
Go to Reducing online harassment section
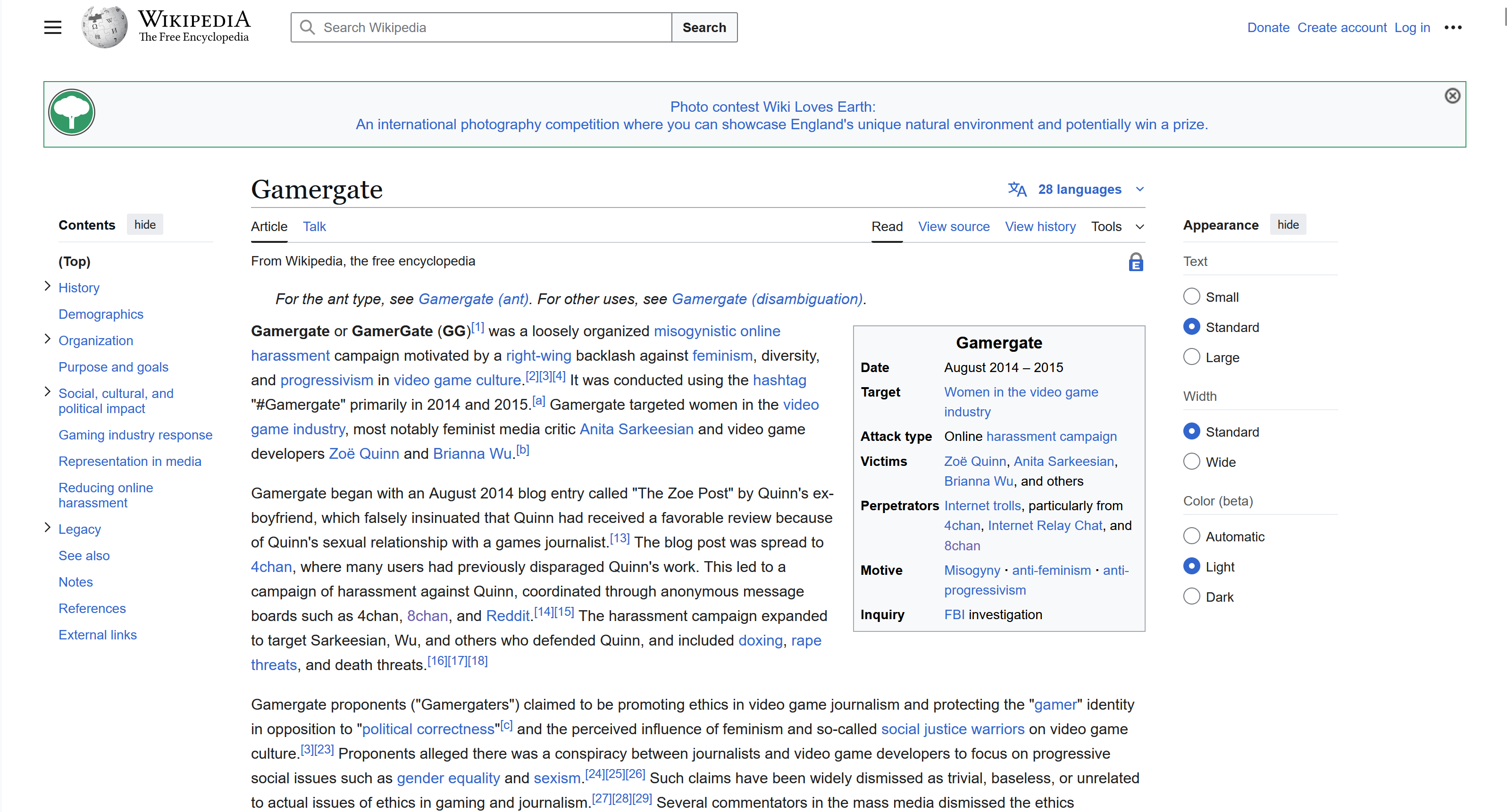click(105, 495)
